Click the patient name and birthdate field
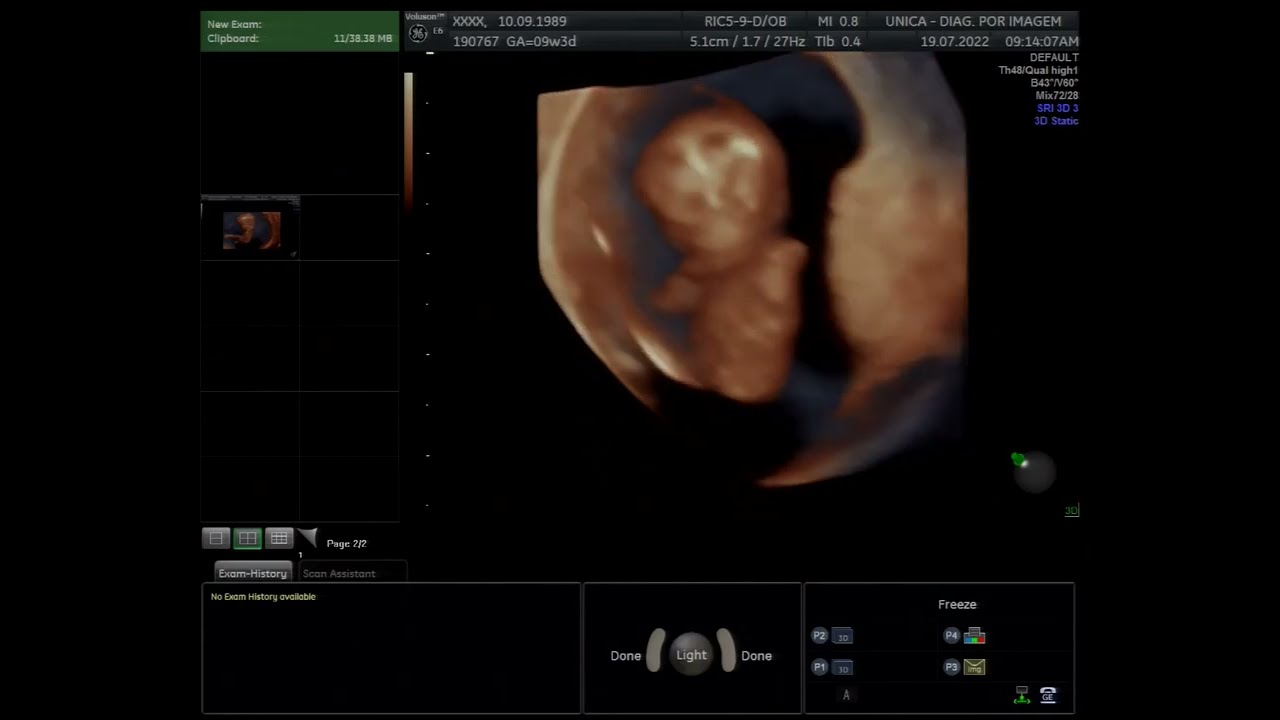Screen dimensions: 1280x720 point(509,21)
